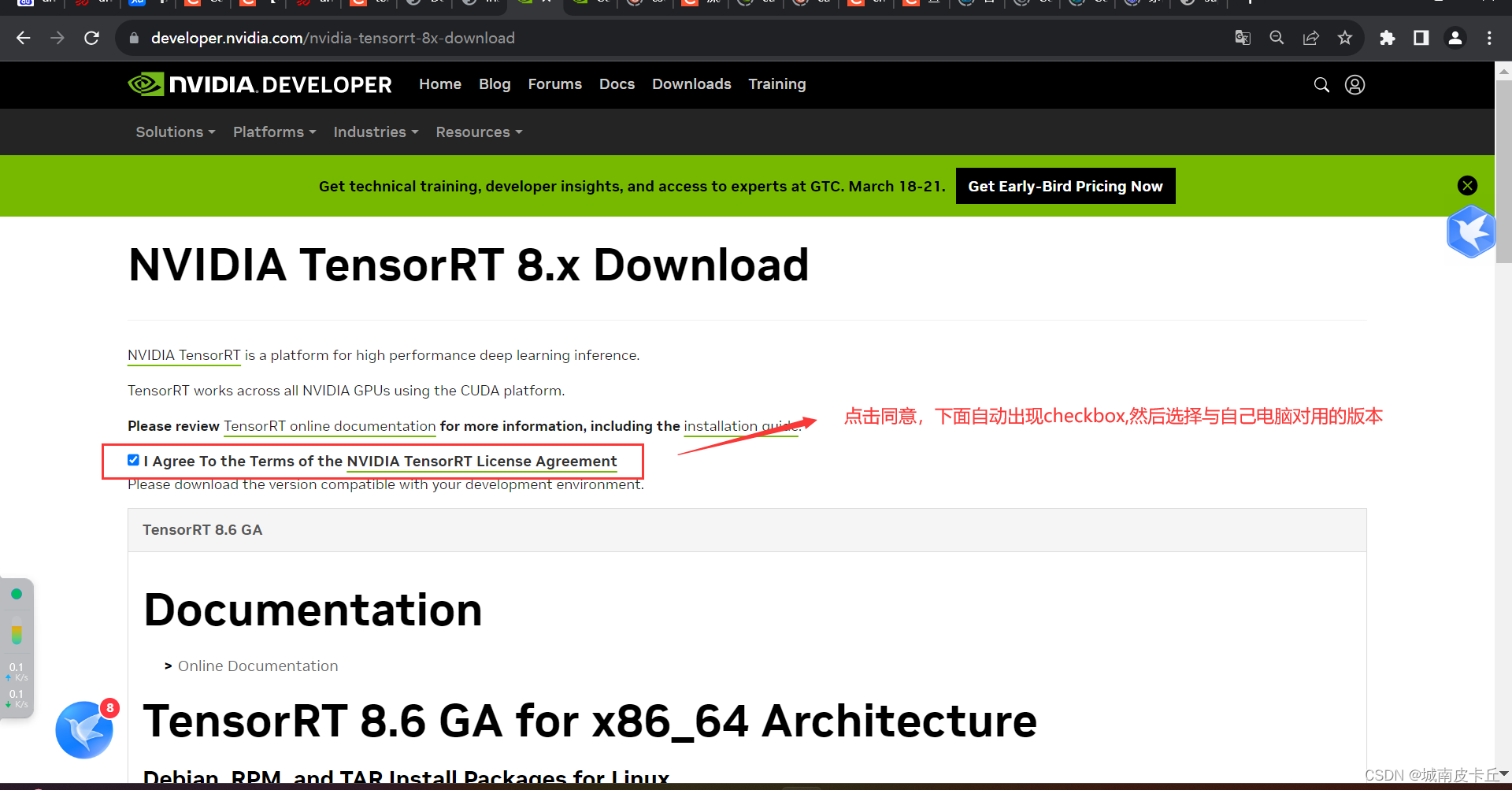The height and width of the screenshot is (790, 1512).
Task: Open the Training menu item
Action: [777, 84]
